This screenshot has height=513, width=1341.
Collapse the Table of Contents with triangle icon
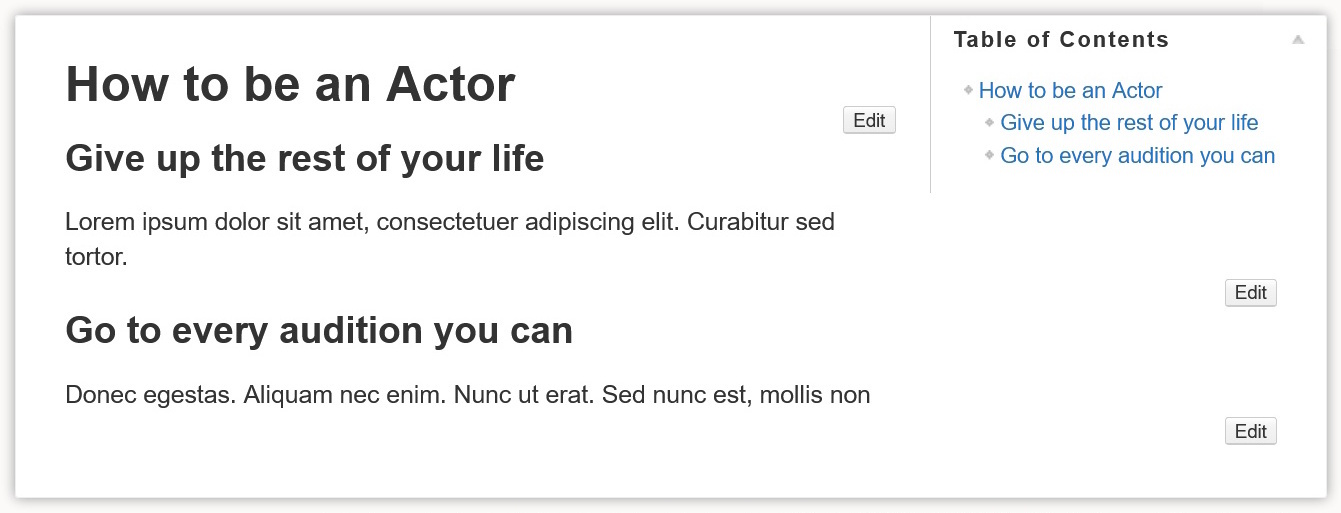[x=1298, y=40]
